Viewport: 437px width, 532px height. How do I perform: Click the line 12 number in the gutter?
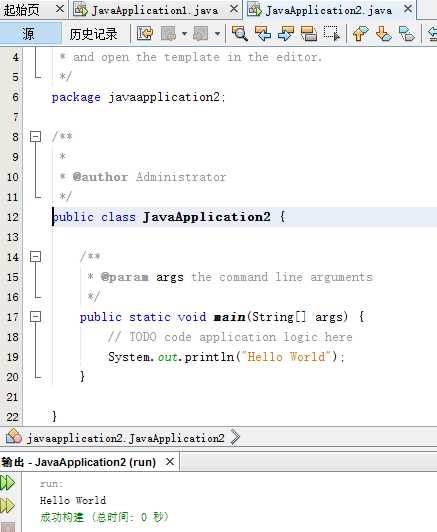point(13,217)
